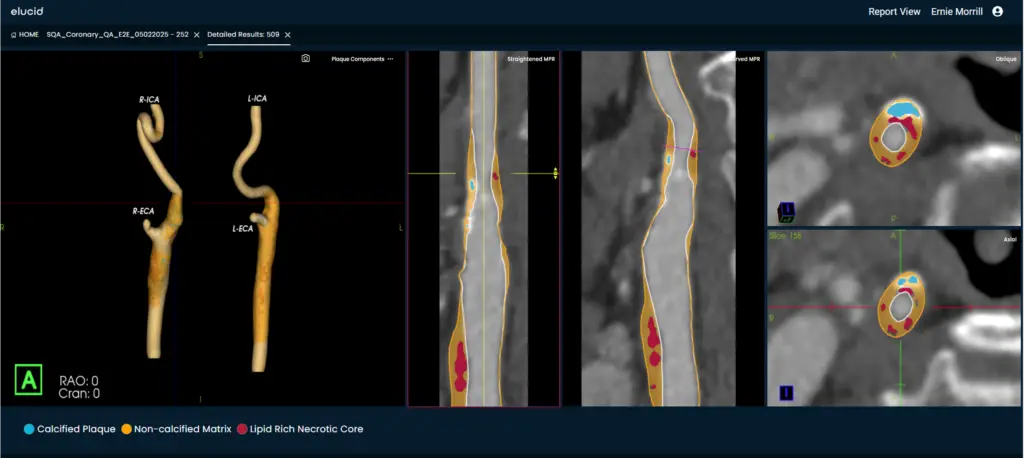The image size is (1024, 458).
Task: Close the Detailed Results: 509 tab
Action: pos(287,35)
